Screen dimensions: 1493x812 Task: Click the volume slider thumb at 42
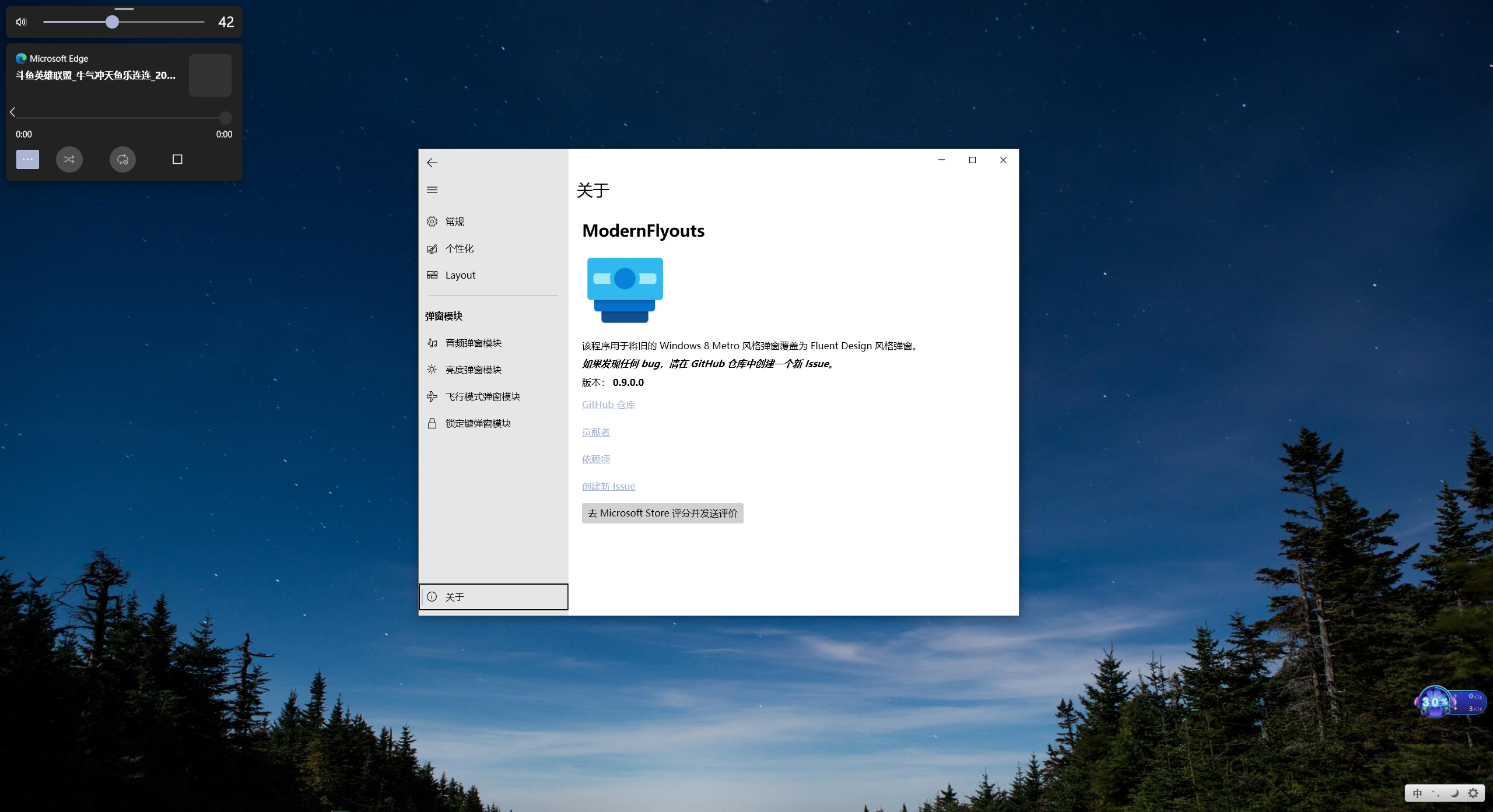coord(112,22)
